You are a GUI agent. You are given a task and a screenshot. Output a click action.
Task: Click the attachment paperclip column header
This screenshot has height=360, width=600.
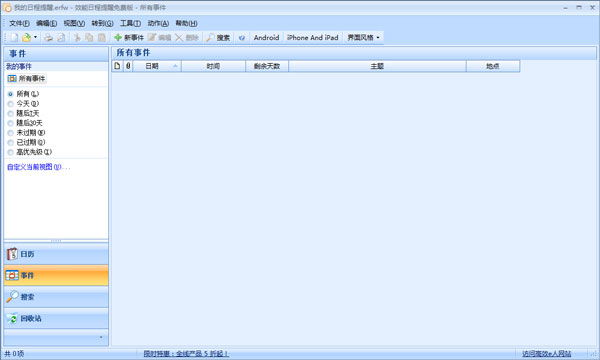pos(128,66)
